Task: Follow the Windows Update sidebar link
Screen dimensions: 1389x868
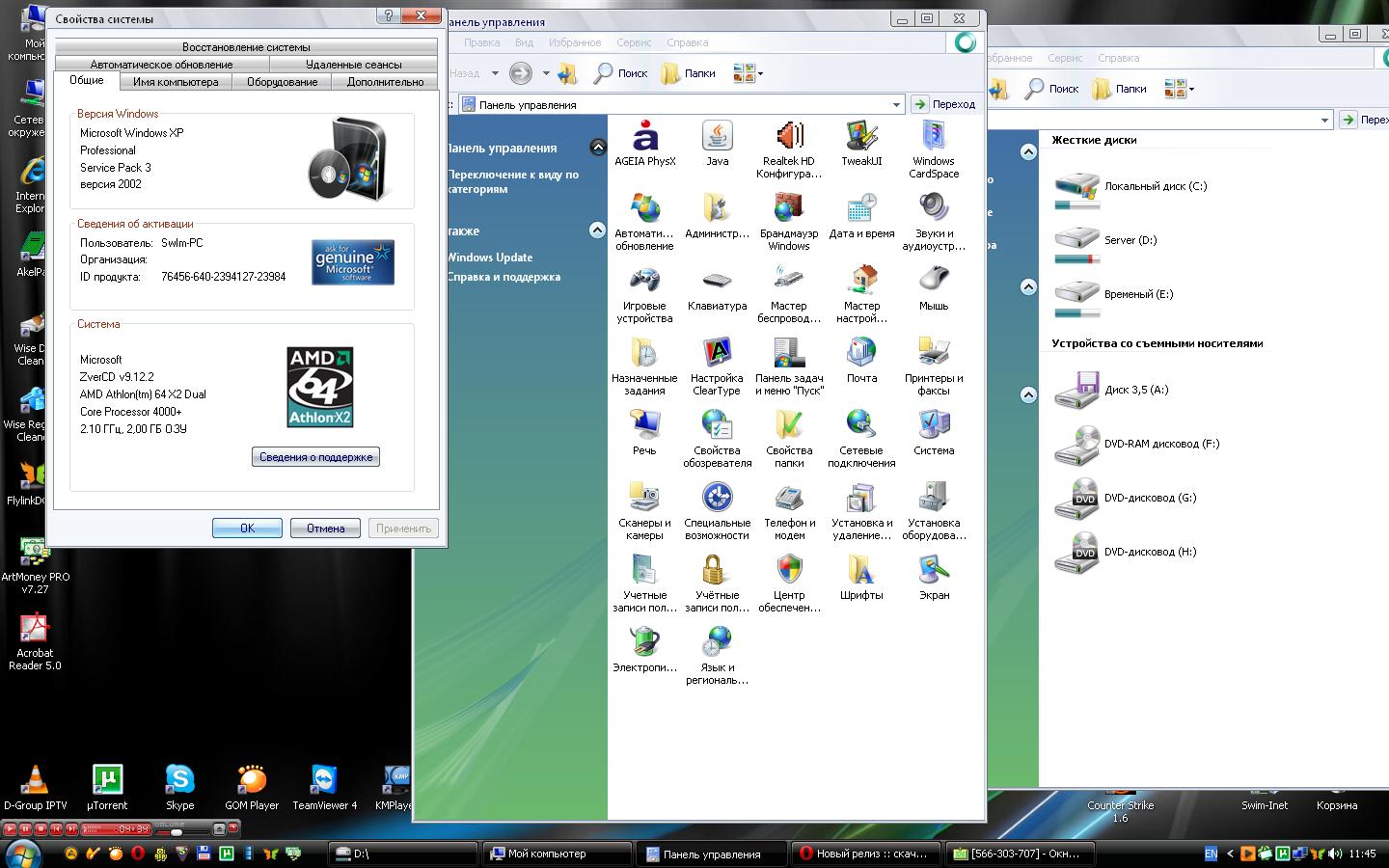Action: [490, 258]
